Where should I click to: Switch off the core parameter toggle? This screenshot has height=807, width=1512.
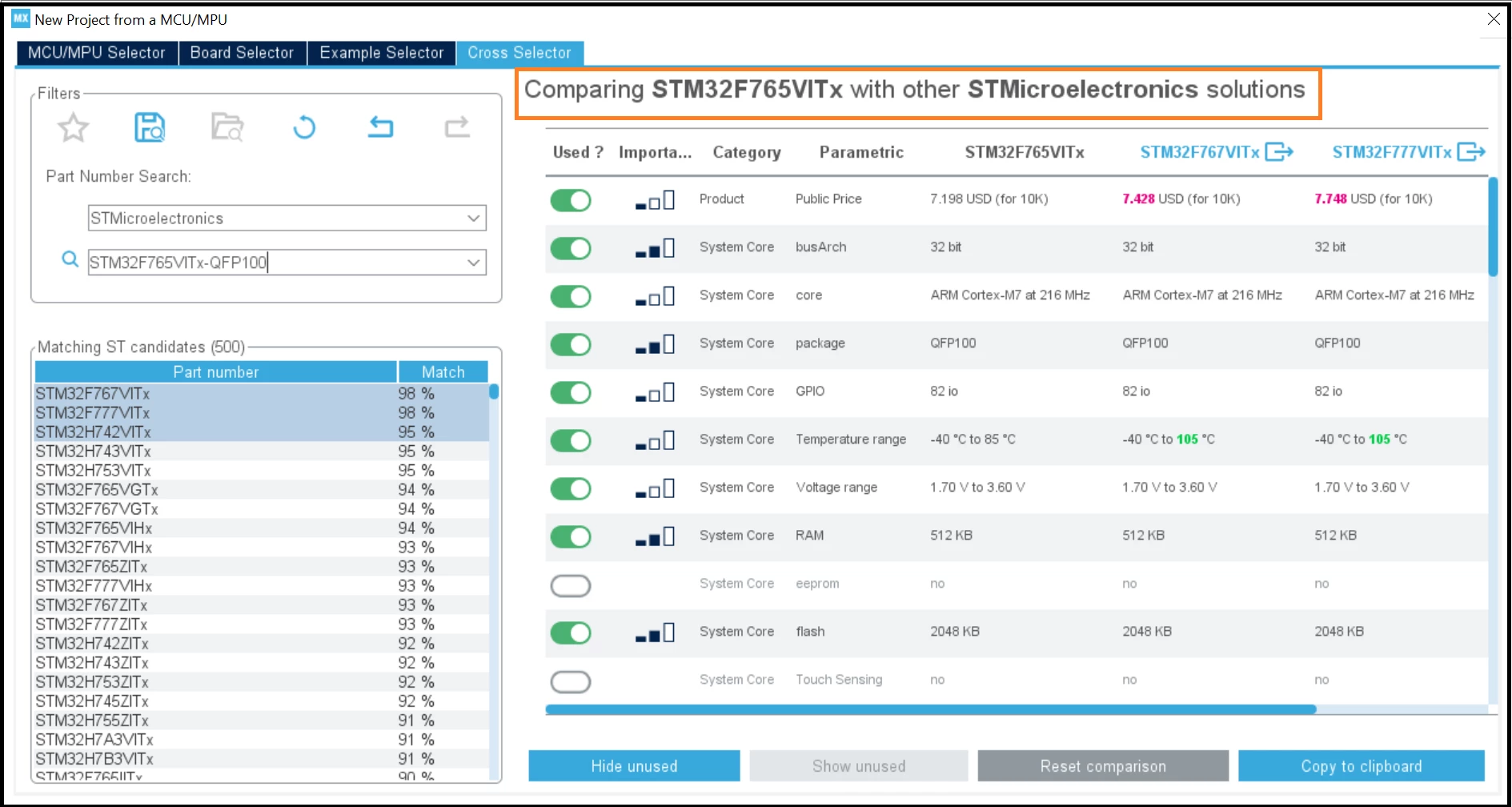(x=571, y=296)
